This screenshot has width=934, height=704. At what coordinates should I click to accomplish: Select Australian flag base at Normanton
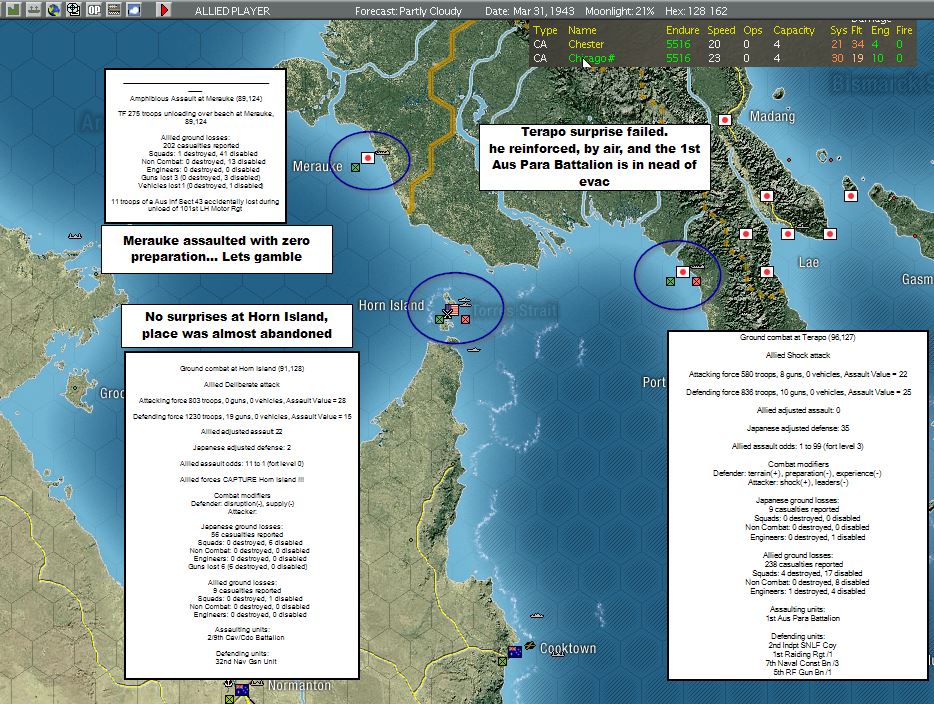242,690
